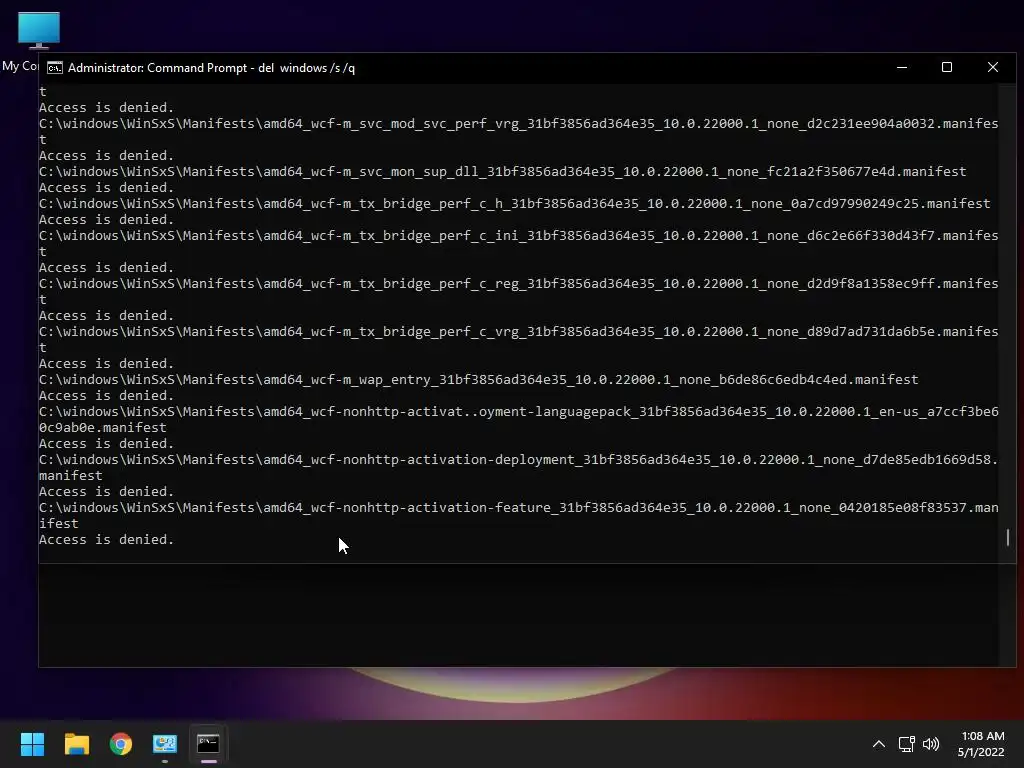Open the network status tray icon

906,744
